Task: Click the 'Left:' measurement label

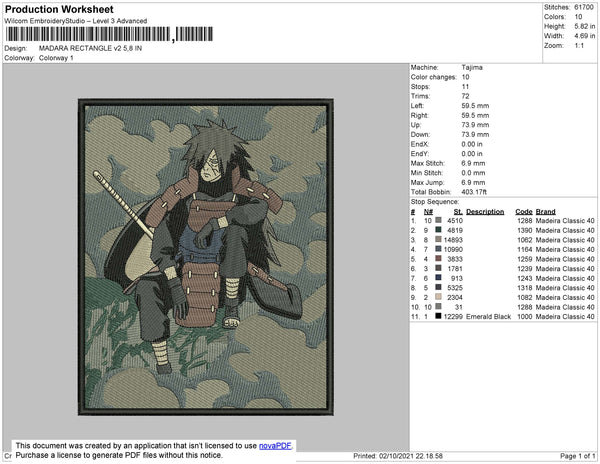Action: coord(417,106)
